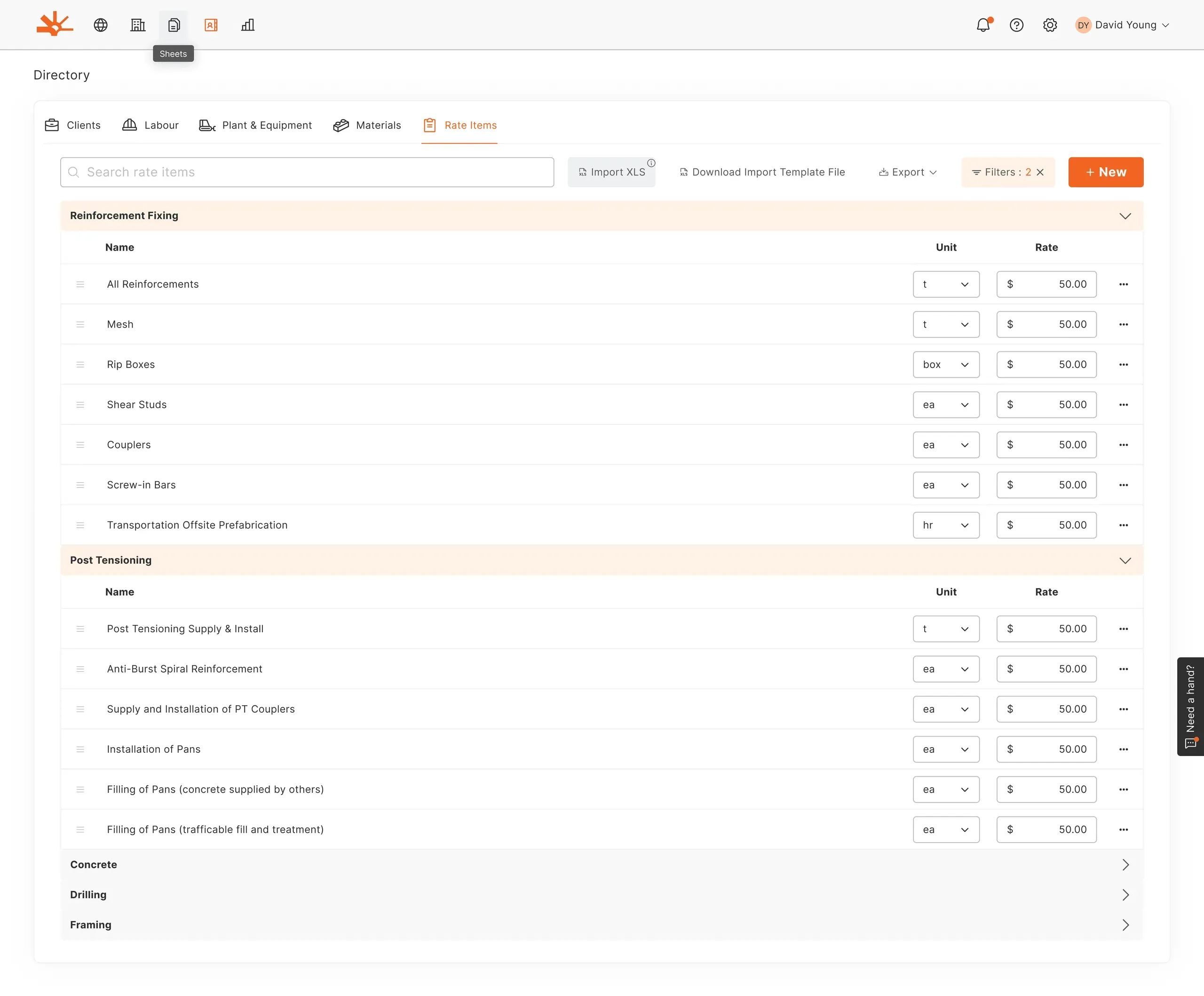This screenshot has width=1204, height=996.
Task: Open the Directory contacts icon in navigation
Action: click(211, 25)
